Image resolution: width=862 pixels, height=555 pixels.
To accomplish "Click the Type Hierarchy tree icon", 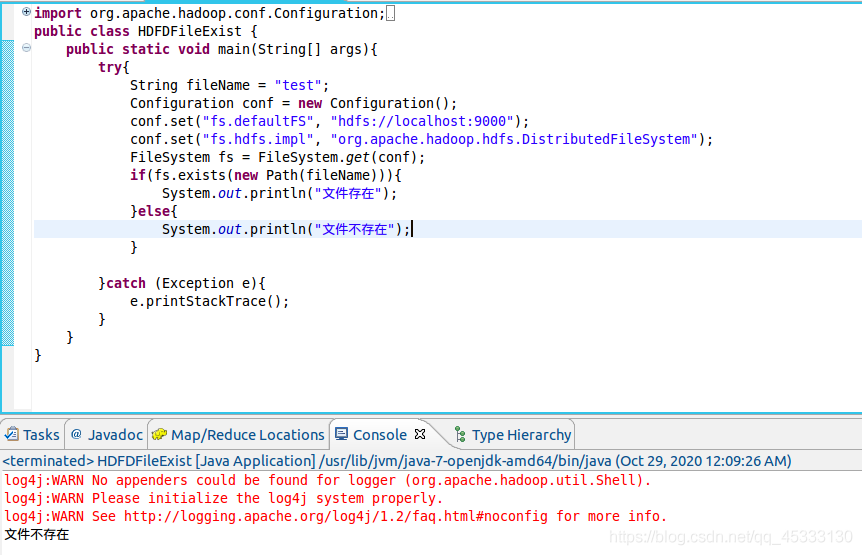I will coord(460,434).
